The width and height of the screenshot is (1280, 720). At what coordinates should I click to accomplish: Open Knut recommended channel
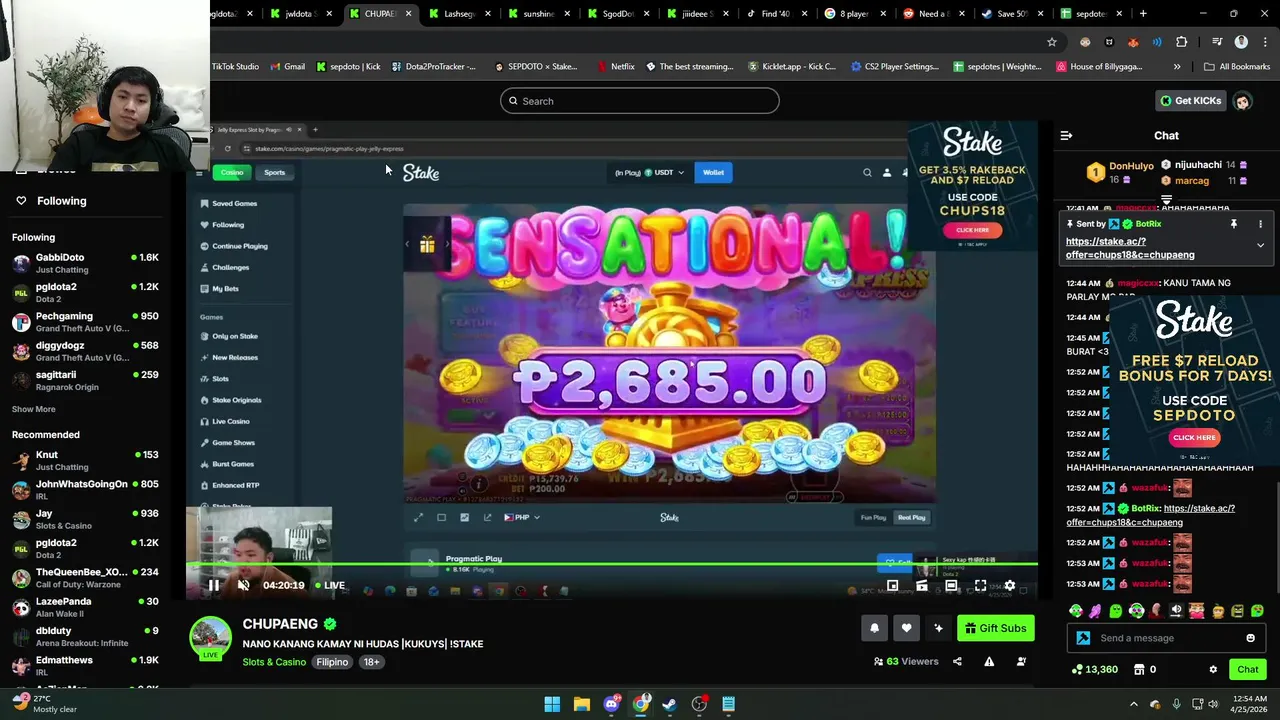coord(85,460)
